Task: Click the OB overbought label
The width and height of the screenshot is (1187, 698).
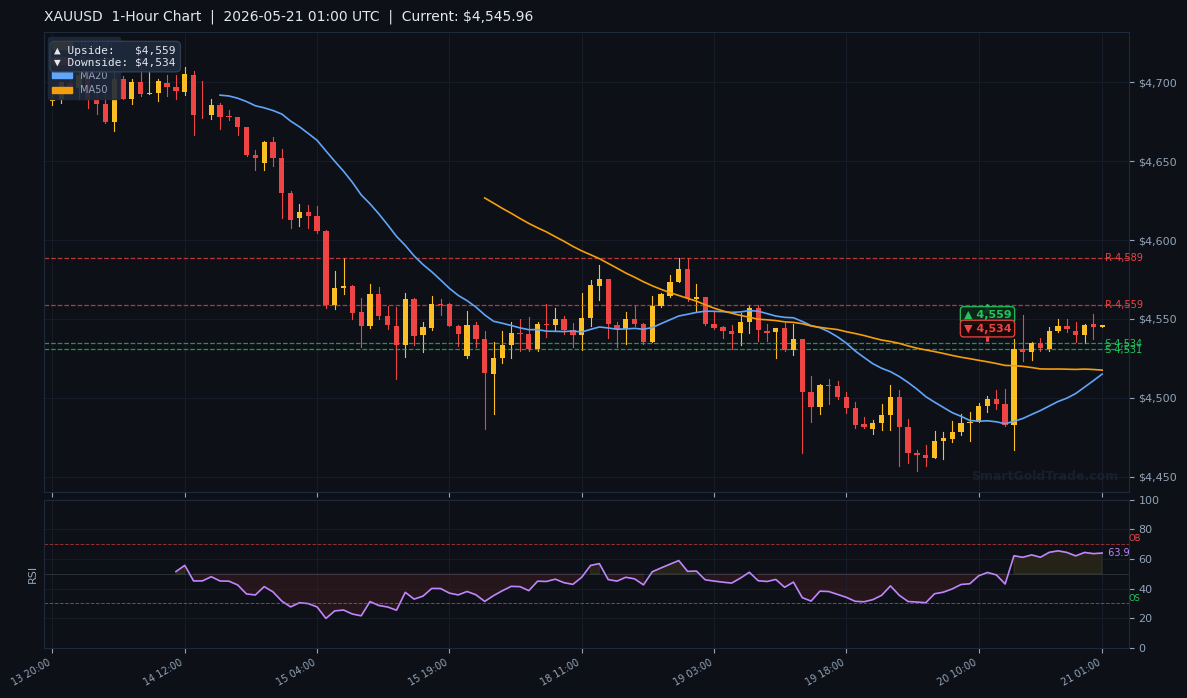Action: coord(1134,538)
